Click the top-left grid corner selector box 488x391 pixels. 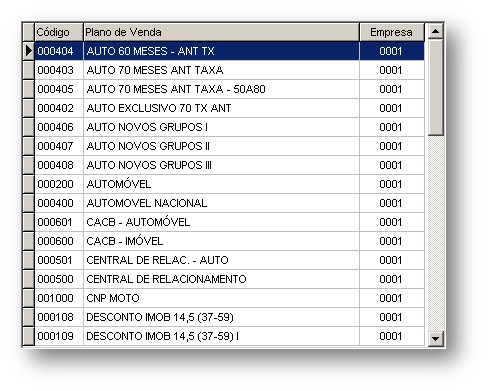coord(28,32)
